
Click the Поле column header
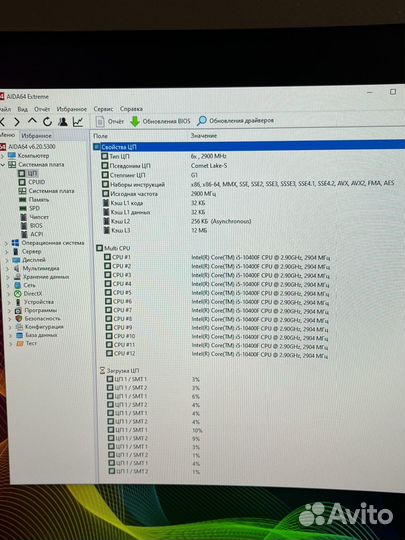coord(100,136)
